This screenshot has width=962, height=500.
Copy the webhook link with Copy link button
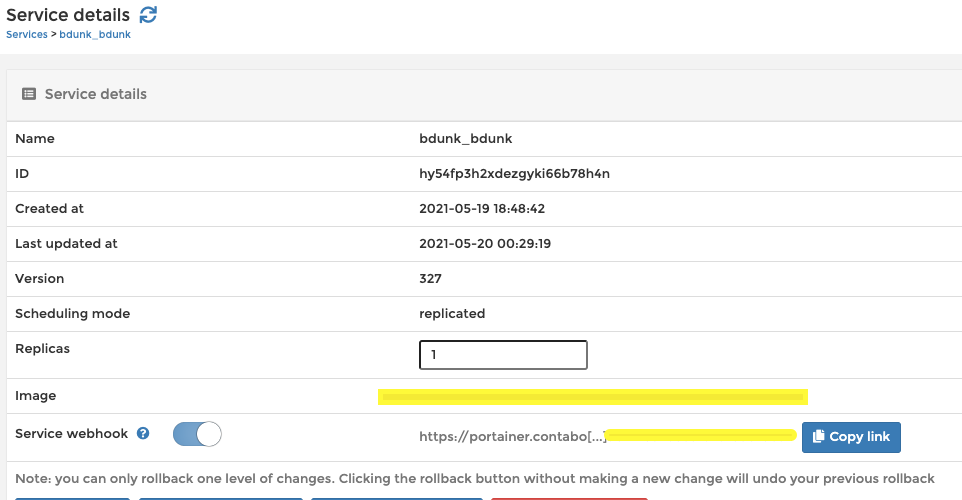tap(851, 437)
